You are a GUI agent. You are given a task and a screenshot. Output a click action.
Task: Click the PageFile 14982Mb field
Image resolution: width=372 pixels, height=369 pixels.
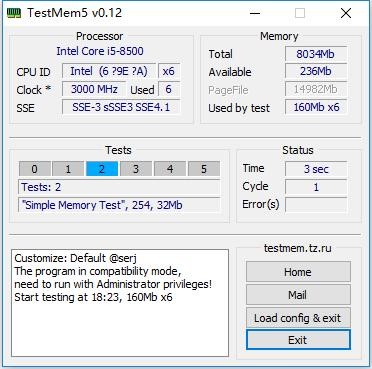(316, 89)
